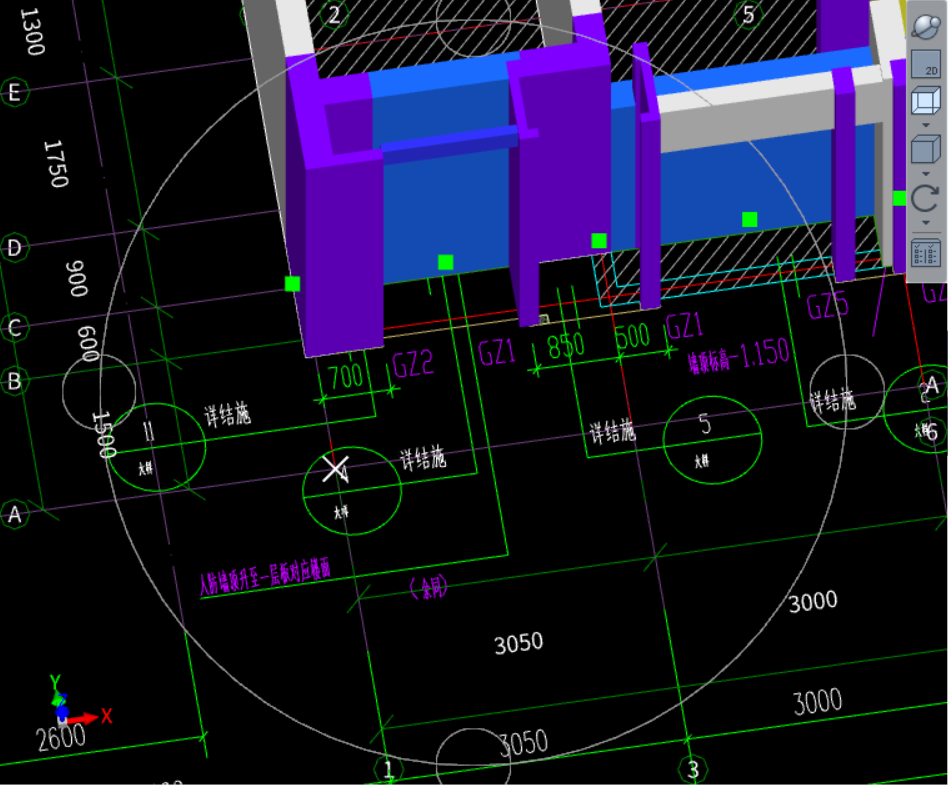Select 详结施 label beside detail 11
Screen dimensions: 948x785
tap(227, 414)
